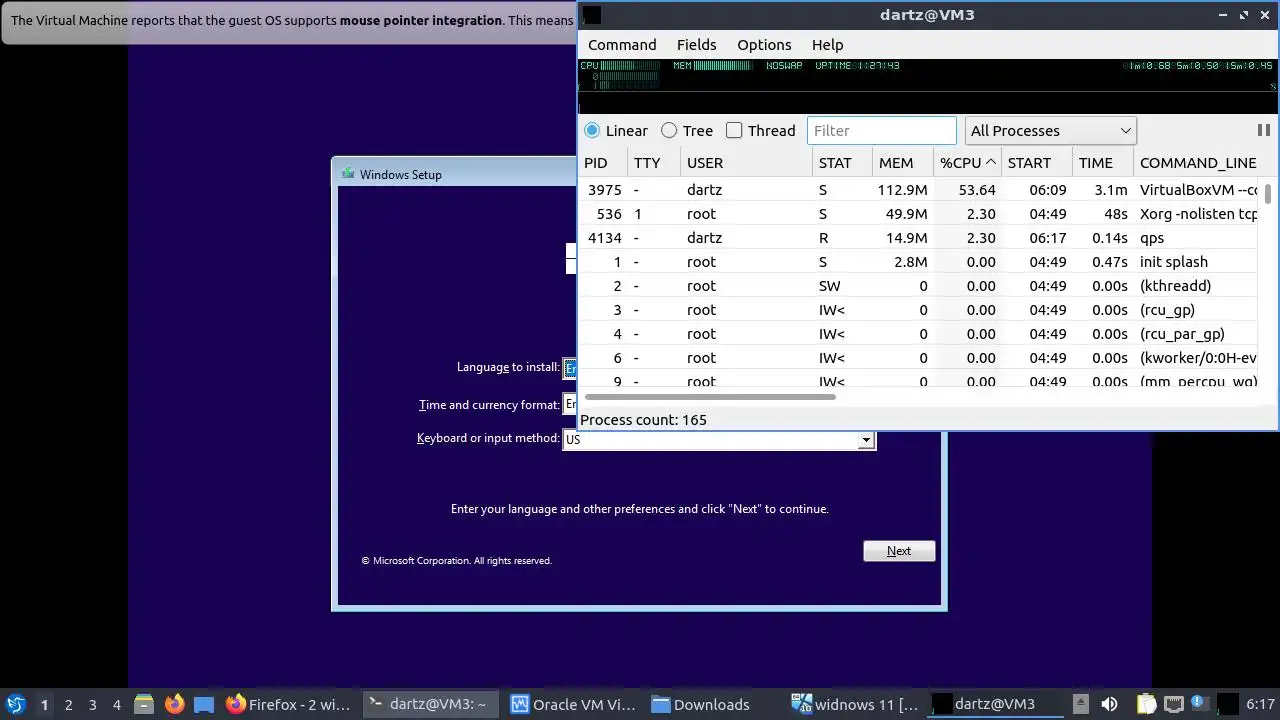The image size is (1280, 720).
Task: Click the Filter input field
Action: (882, 130)
